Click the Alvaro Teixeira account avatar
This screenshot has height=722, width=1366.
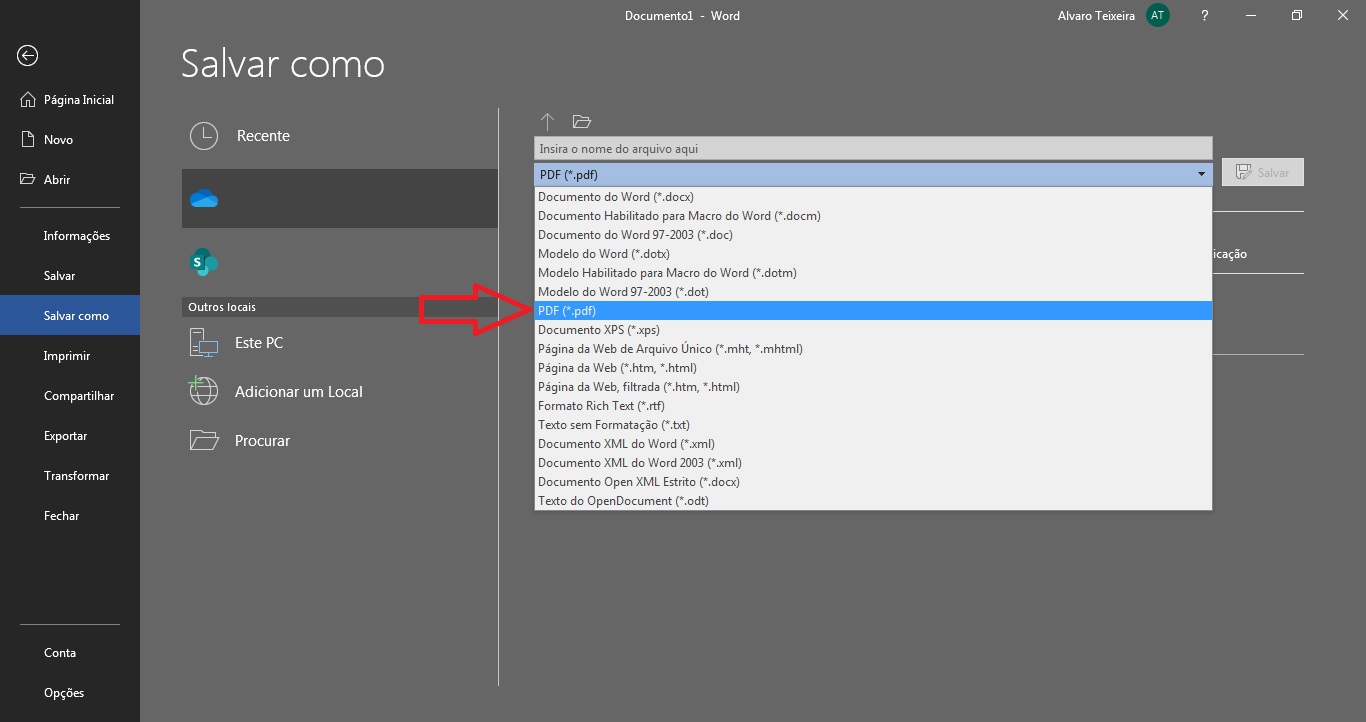point(1156,15)
